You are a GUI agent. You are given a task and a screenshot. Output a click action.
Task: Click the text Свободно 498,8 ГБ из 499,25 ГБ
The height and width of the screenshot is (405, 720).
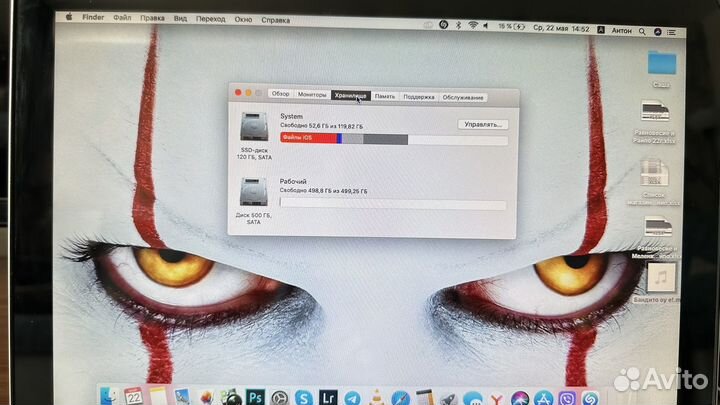point(323,191)
